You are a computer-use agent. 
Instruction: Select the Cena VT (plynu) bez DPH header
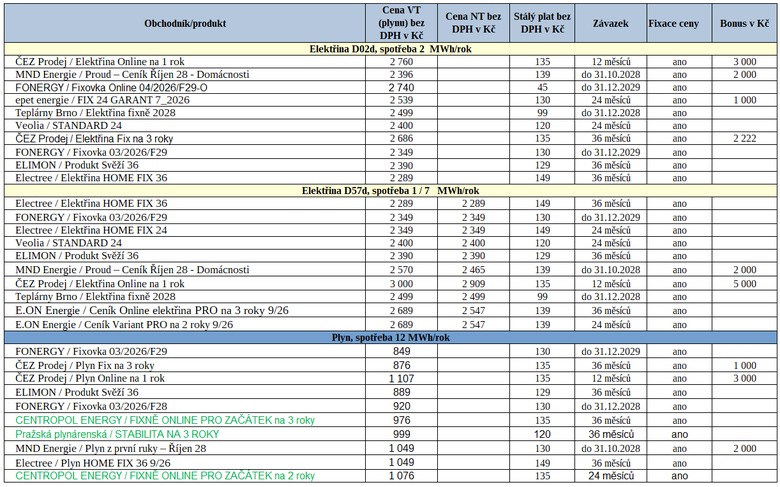(x=401, y=23)
